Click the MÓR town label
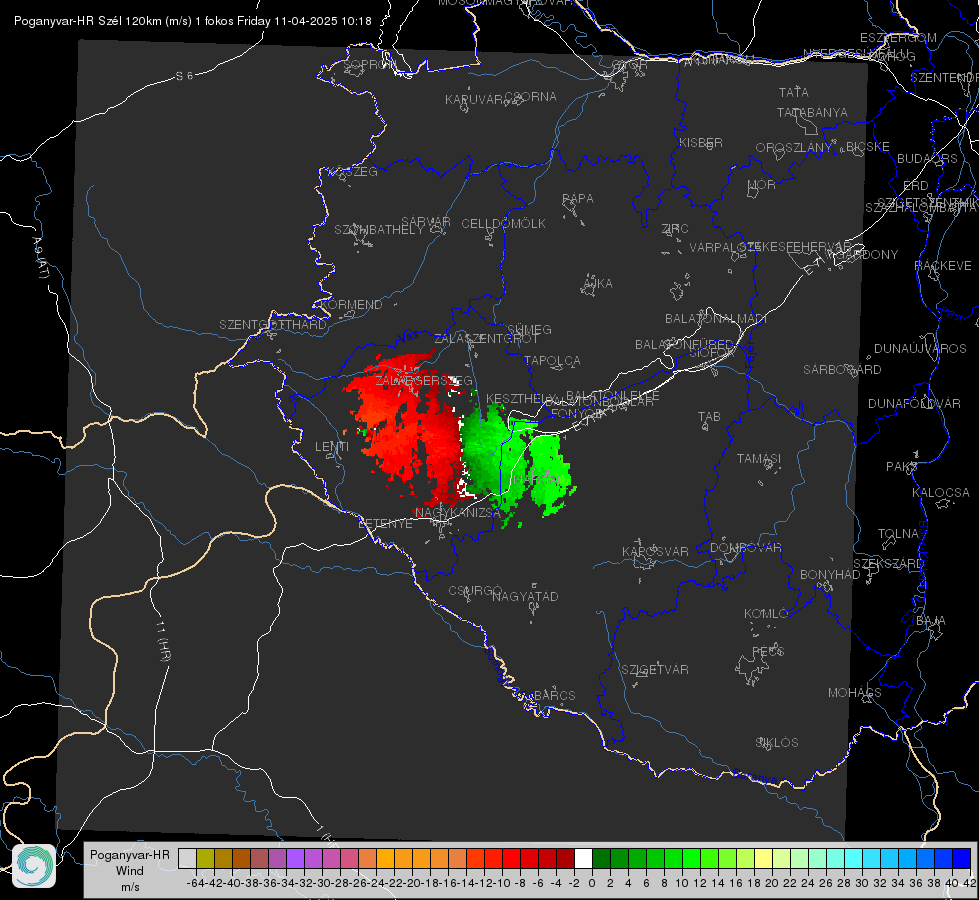Image resolution: width=979 pixels, height=900 pixels. [x=762, y=184]
